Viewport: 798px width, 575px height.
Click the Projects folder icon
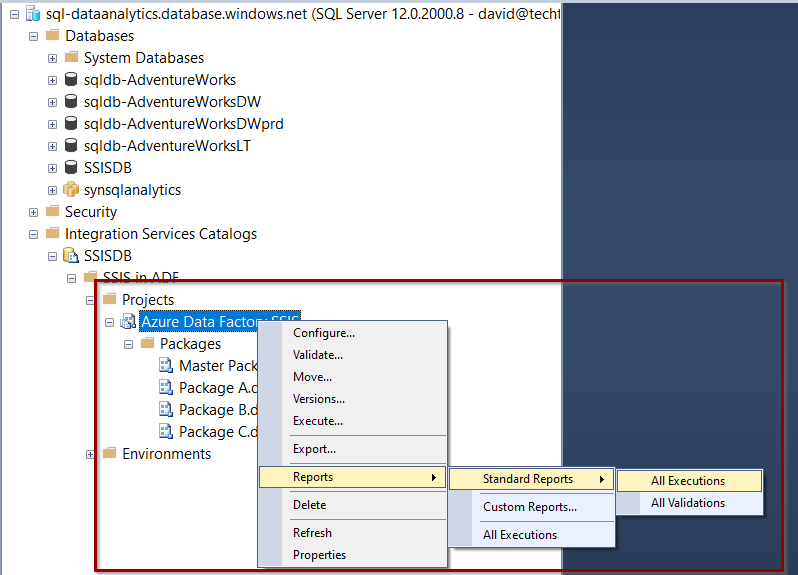click(109, 299)
